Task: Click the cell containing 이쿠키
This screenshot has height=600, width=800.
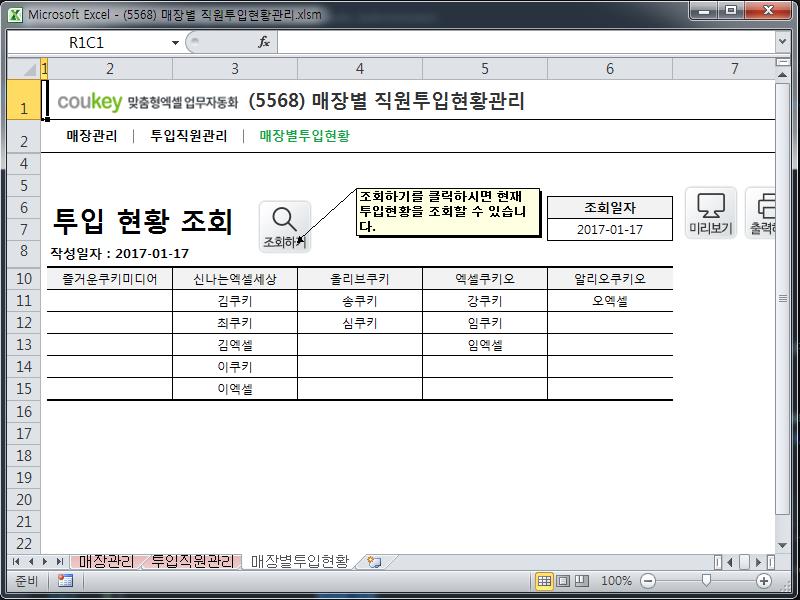Action: click(x=235, y=367)
